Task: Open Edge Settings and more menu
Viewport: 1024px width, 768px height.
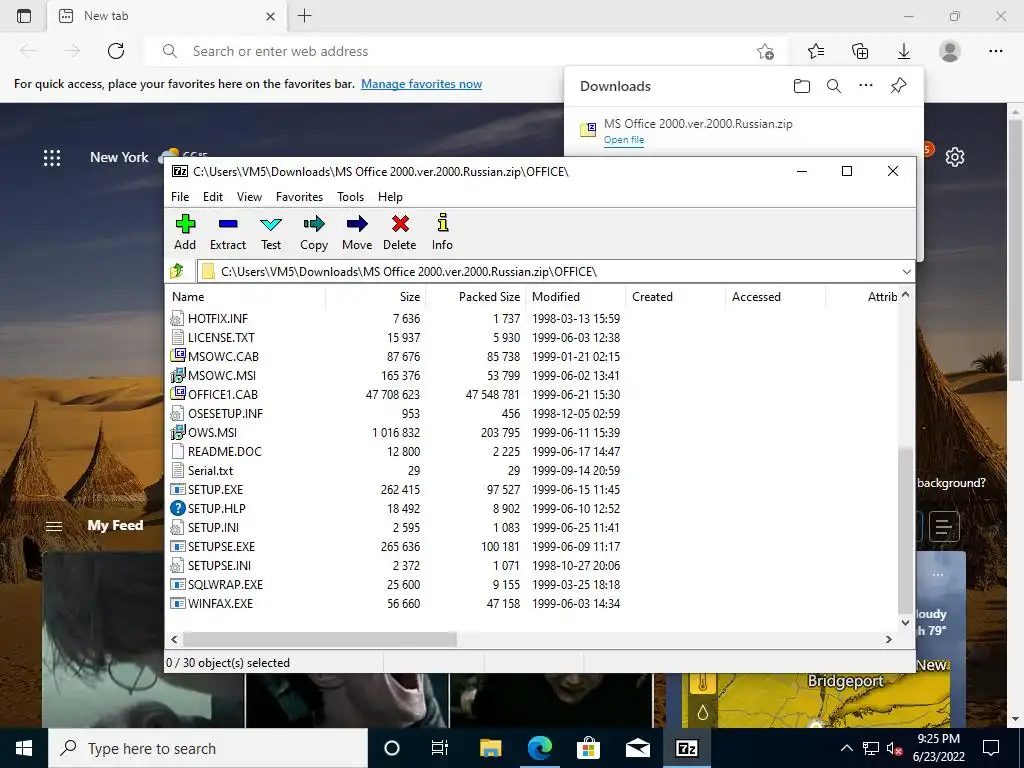Action: coord(995,51)
